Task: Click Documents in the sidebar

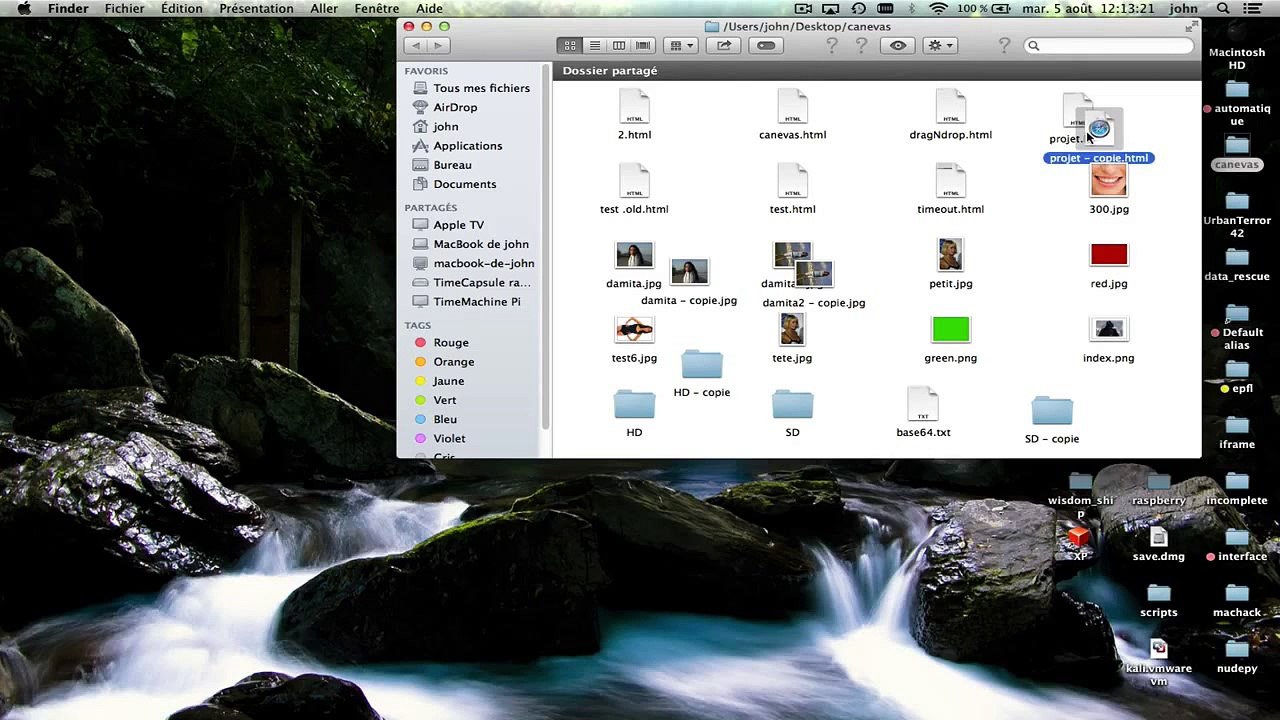Action: click(x=464, y=184)
